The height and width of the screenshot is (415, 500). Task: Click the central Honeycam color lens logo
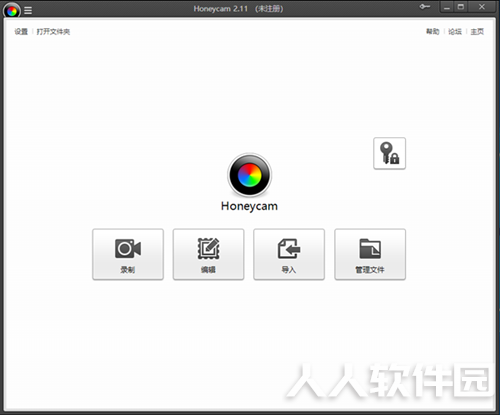pos(250,175)
